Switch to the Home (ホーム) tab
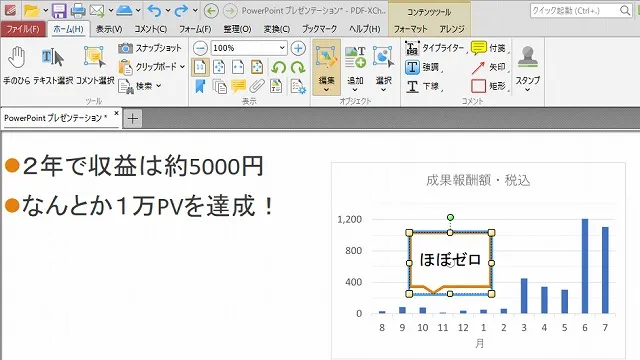 click(68, 29)
